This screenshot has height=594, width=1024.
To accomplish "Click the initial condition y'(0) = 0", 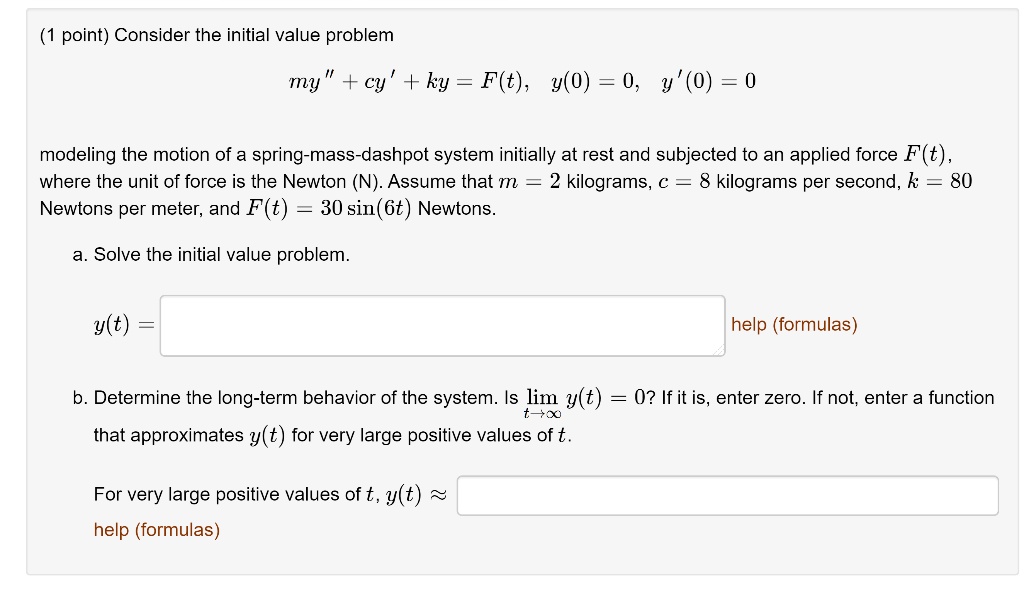I will coord(708,82).
